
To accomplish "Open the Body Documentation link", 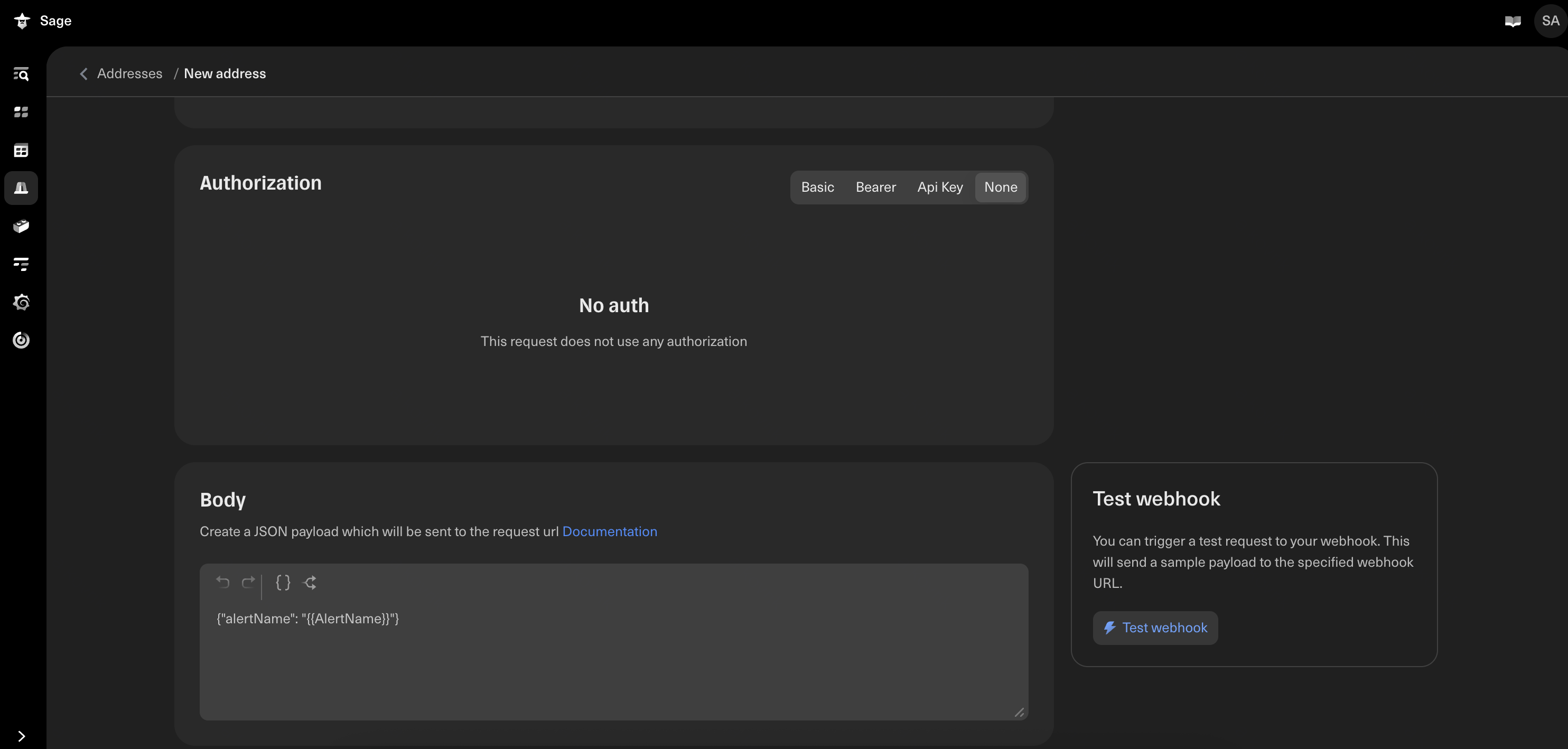I will pyautogui.click(x=609, y=531).
